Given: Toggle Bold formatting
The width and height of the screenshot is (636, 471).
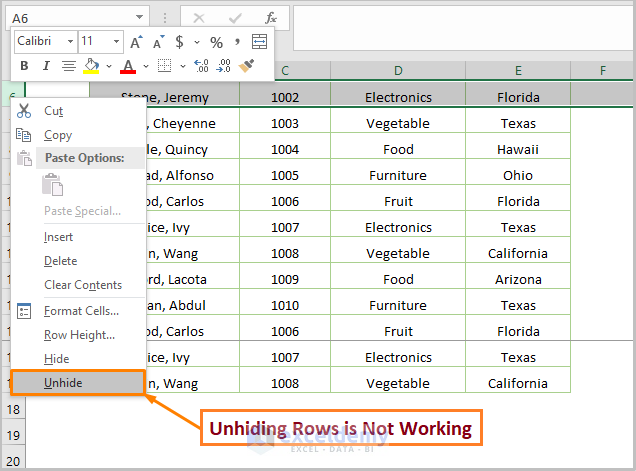Looking at the screenshot, I should [x=24, y=66].
